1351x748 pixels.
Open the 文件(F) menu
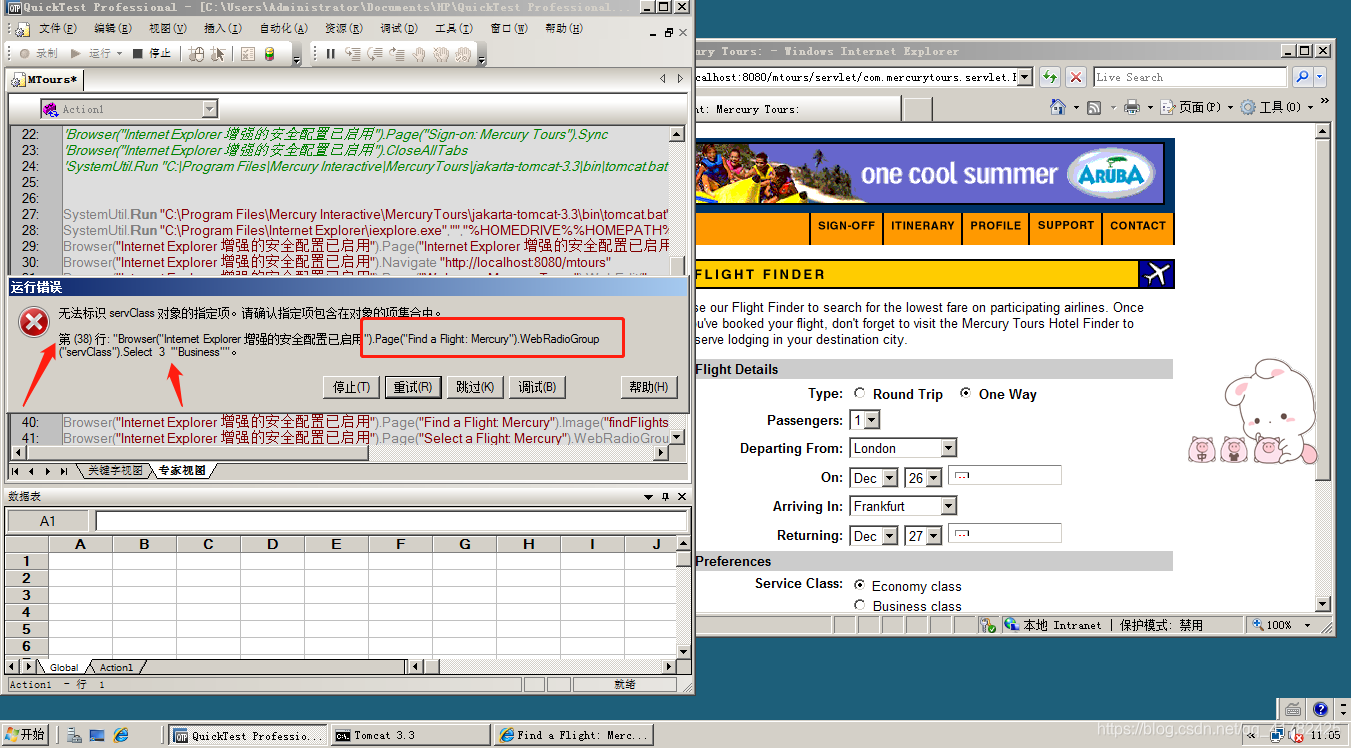(x=57, y=29)
